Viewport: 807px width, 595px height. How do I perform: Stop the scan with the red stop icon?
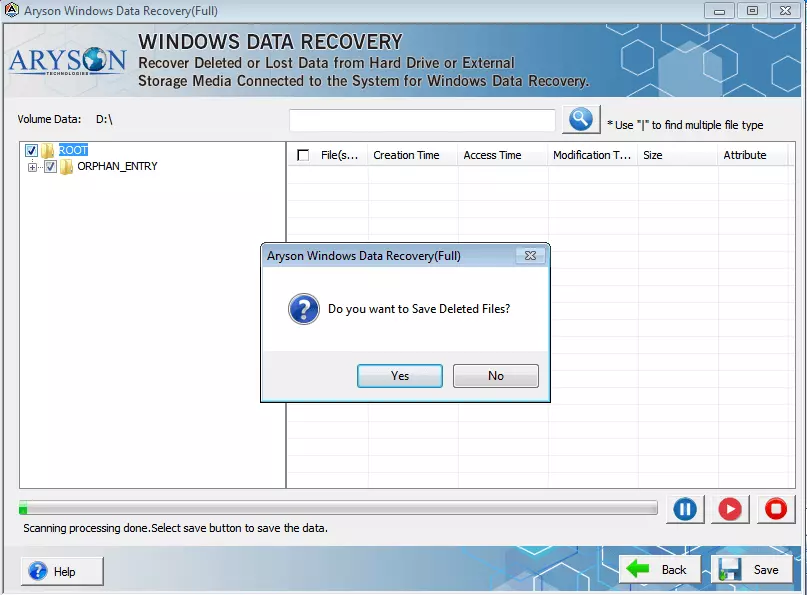pos(776,509)
